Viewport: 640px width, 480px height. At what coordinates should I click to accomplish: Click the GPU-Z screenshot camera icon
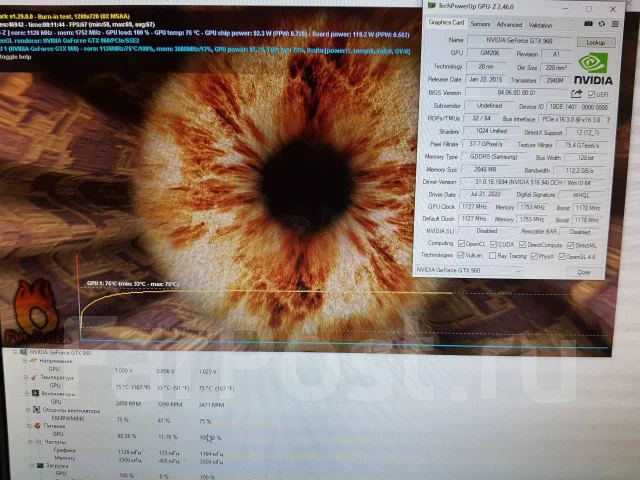point(588,24)
